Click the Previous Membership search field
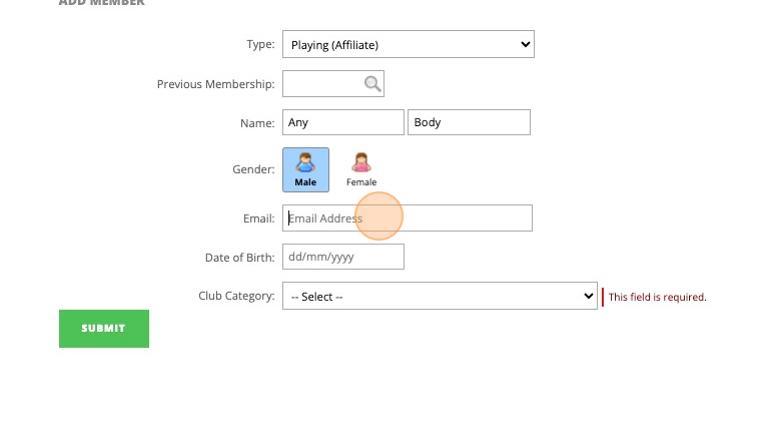The image size is (774, 434). point(322,84)
